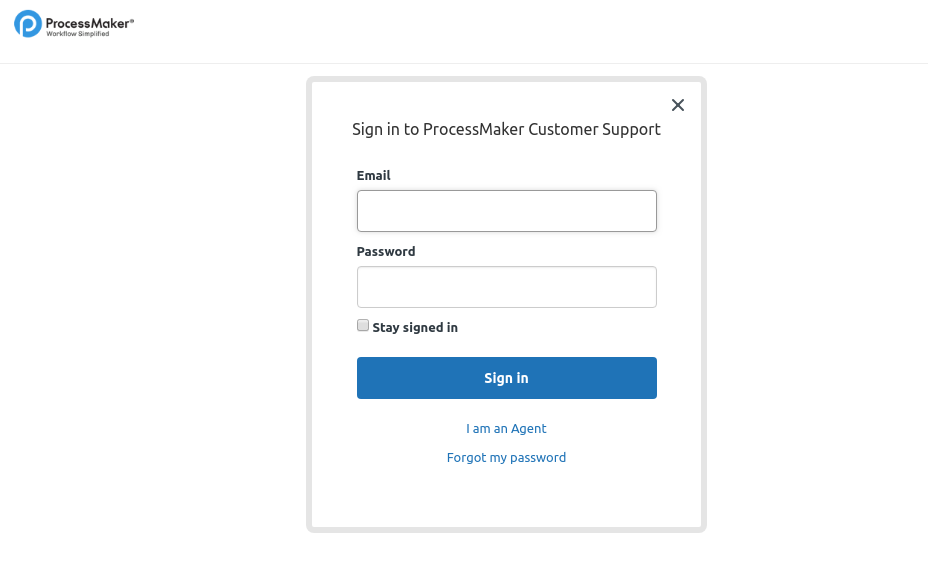Click the ProcessMaker circular P logo icon
This screenshot has height=584, width=928.
click(x=28, y=24)
